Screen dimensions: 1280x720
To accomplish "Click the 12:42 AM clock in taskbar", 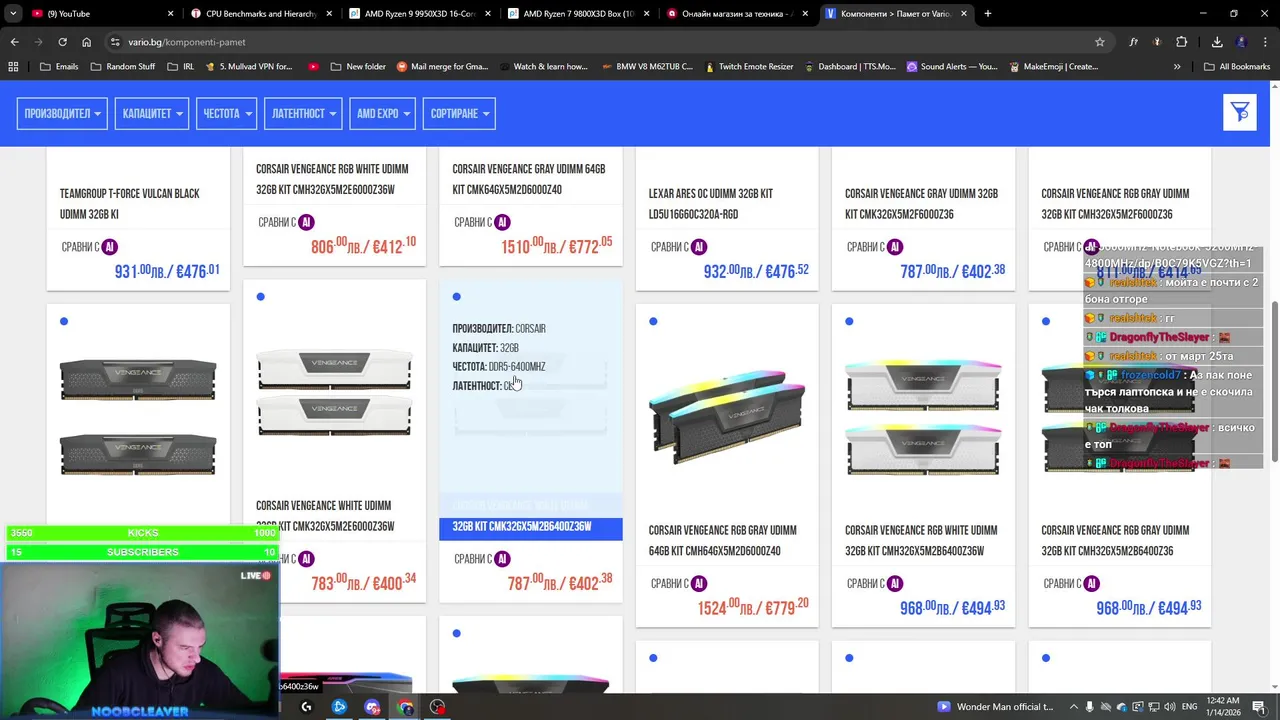I will 1224,701.
